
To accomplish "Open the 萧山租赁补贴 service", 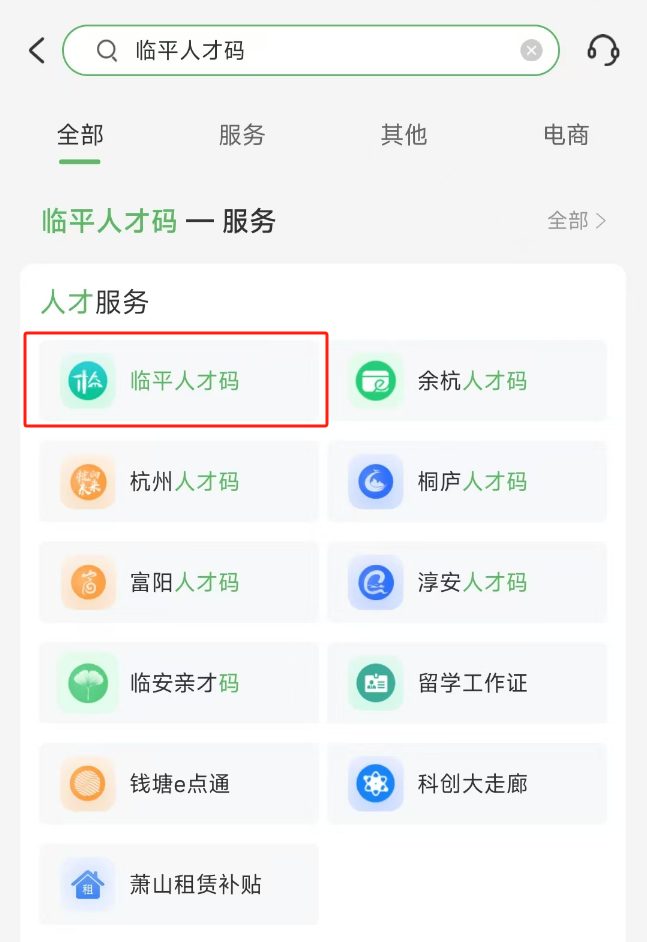I will point(179,885).
